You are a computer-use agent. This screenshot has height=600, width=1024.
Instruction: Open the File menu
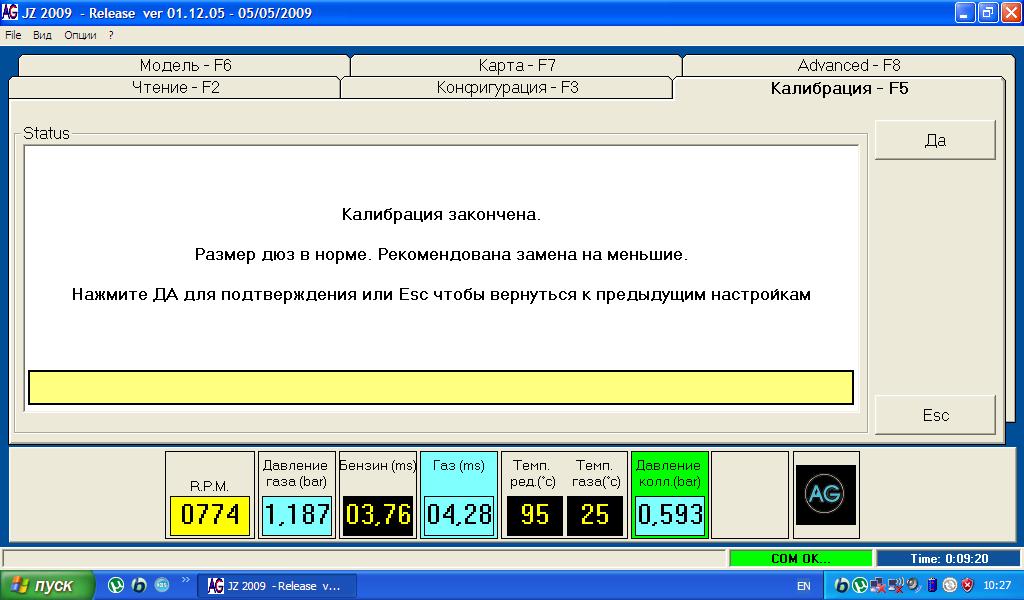point(13,35)
